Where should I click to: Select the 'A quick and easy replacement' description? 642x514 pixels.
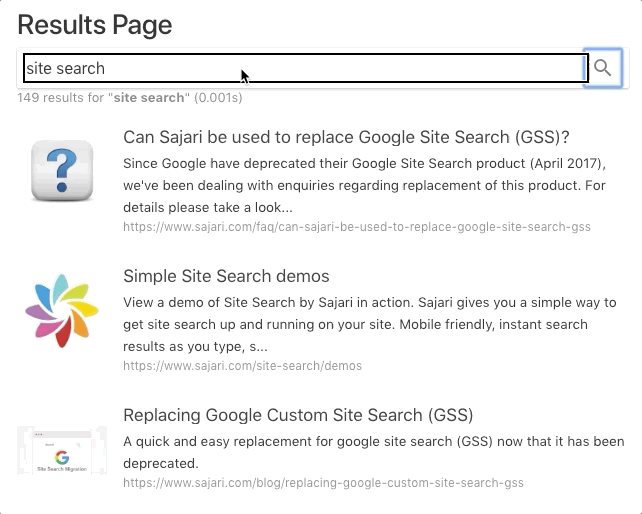(x=374, y=453)
